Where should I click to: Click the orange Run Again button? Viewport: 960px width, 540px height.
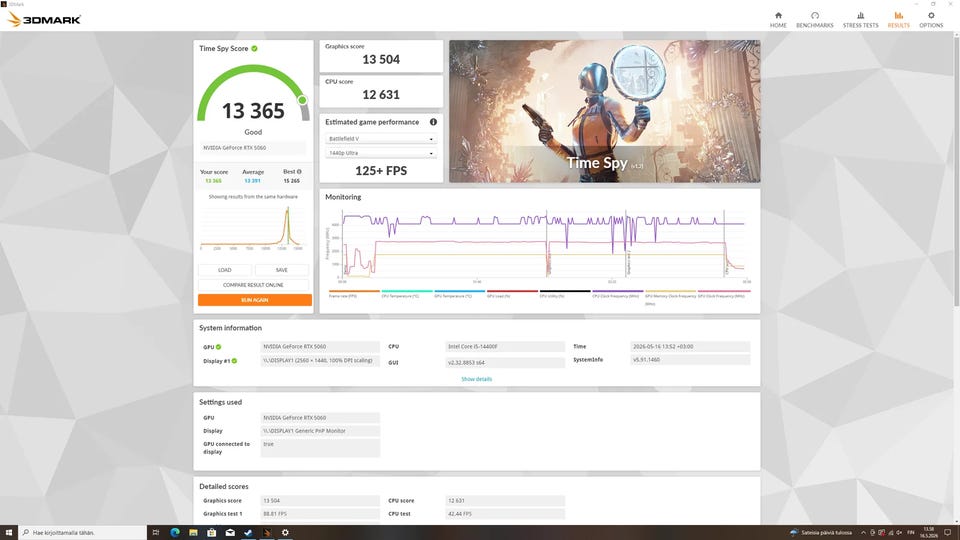tap(255, 300)
